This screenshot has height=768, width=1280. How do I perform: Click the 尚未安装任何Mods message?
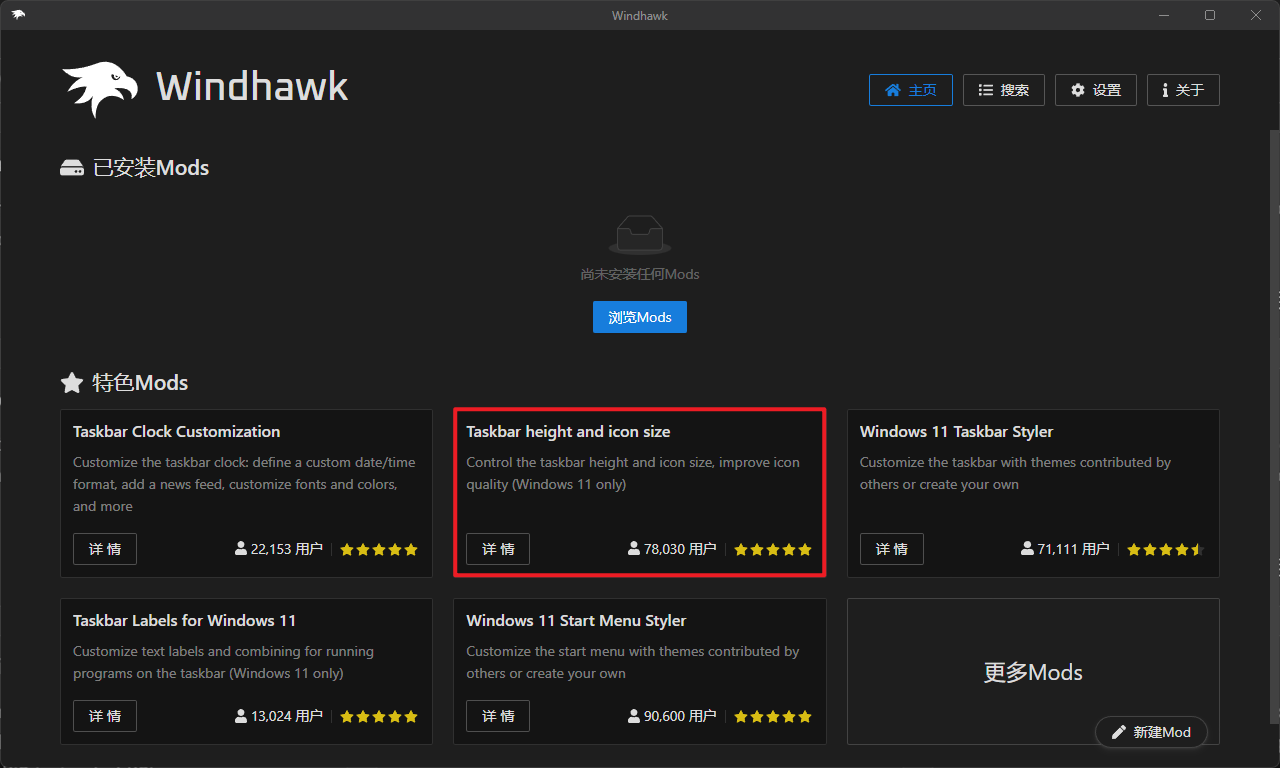point(640,274)
